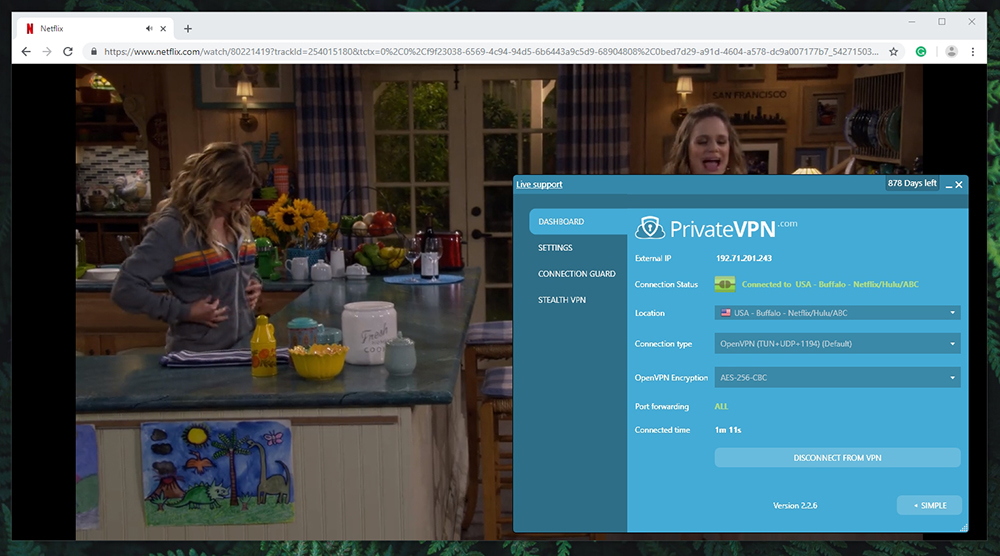
Task: Open a new Chrome tab
Action: 188,29
